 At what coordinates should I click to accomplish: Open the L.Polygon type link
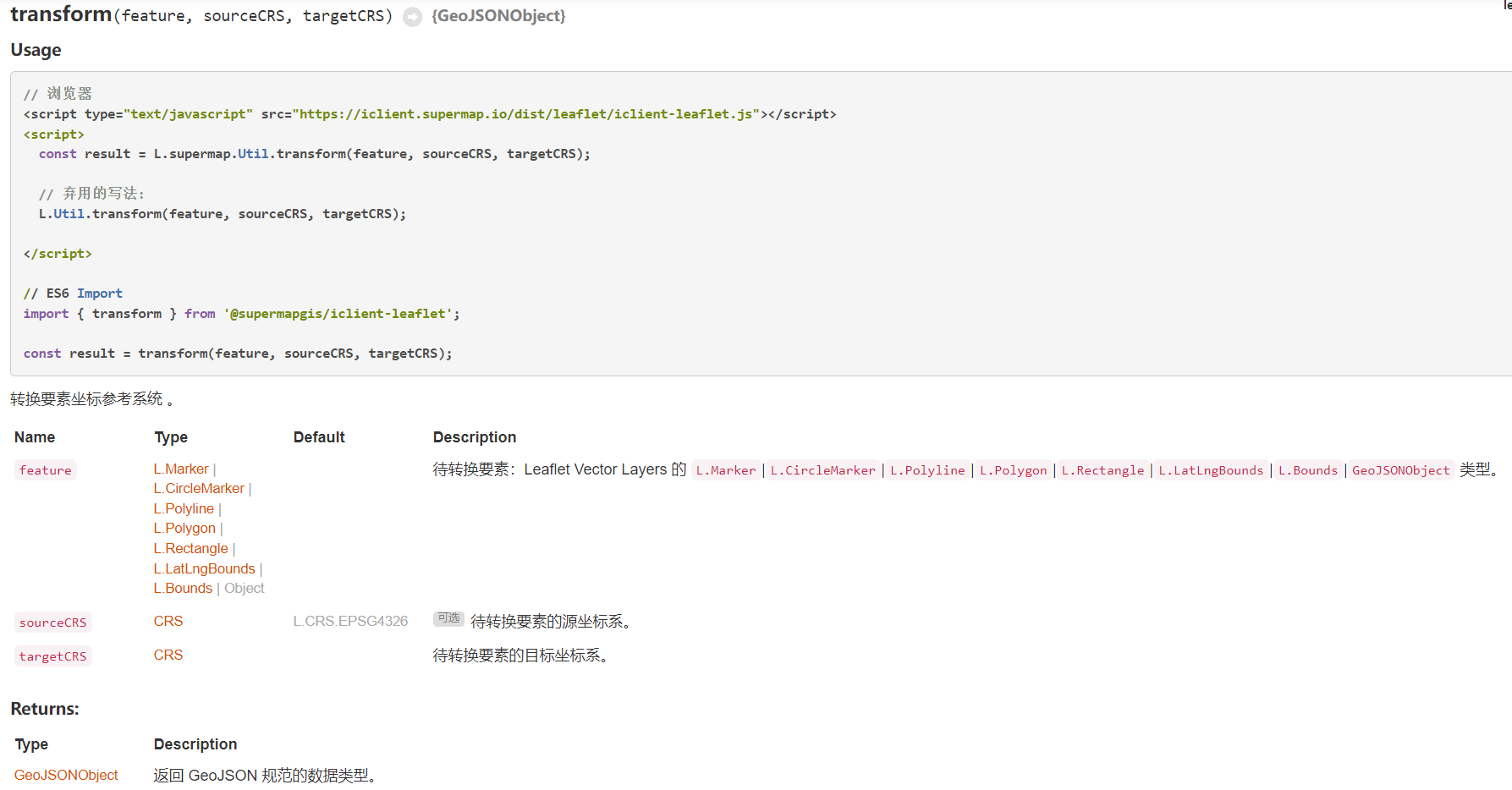coord(184,528)
